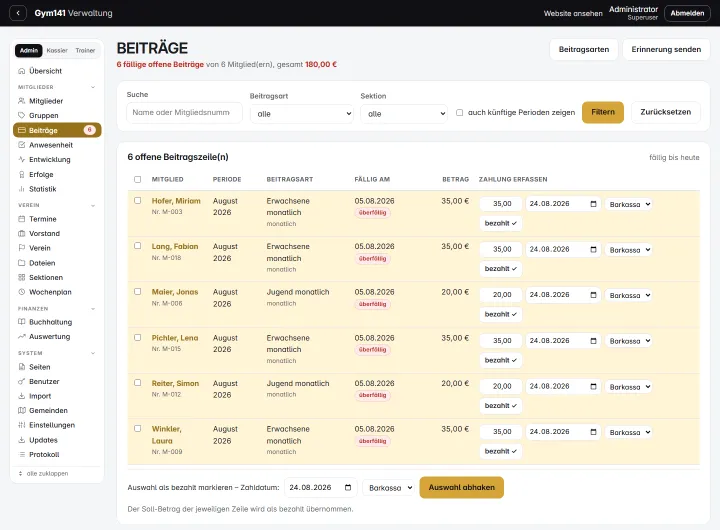Focus the Suche name input field
Viewport: 720px width, 530px height.
tap(184, 113)
